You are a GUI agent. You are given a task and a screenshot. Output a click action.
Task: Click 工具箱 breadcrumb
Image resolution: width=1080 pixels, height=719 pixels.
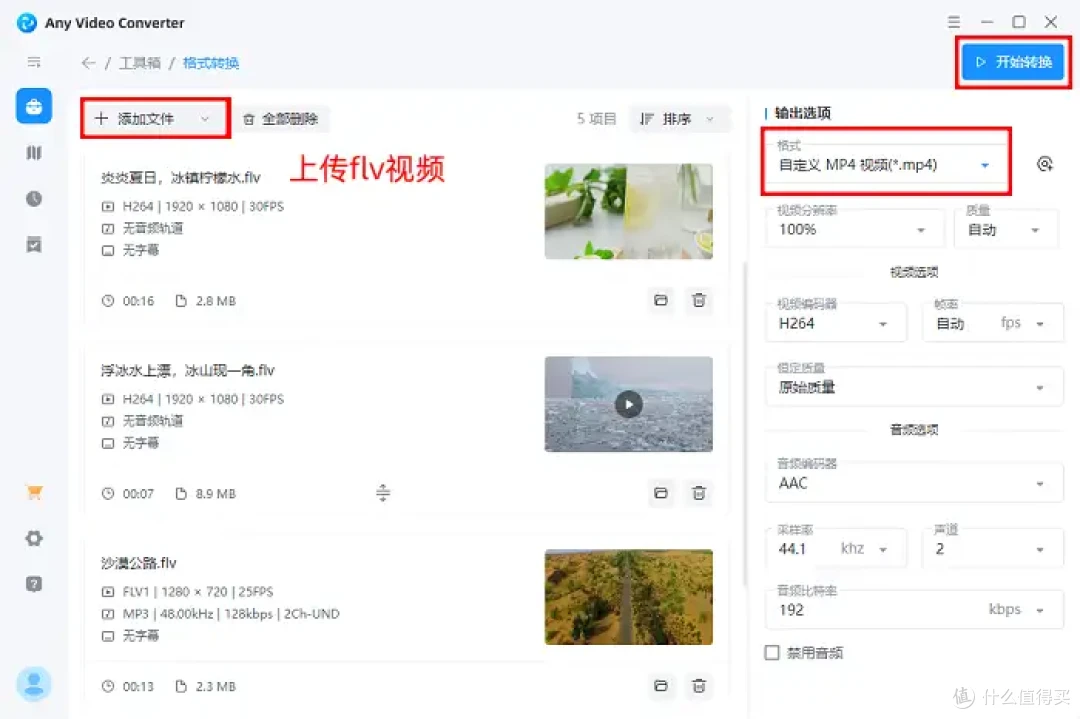[140, 63]
